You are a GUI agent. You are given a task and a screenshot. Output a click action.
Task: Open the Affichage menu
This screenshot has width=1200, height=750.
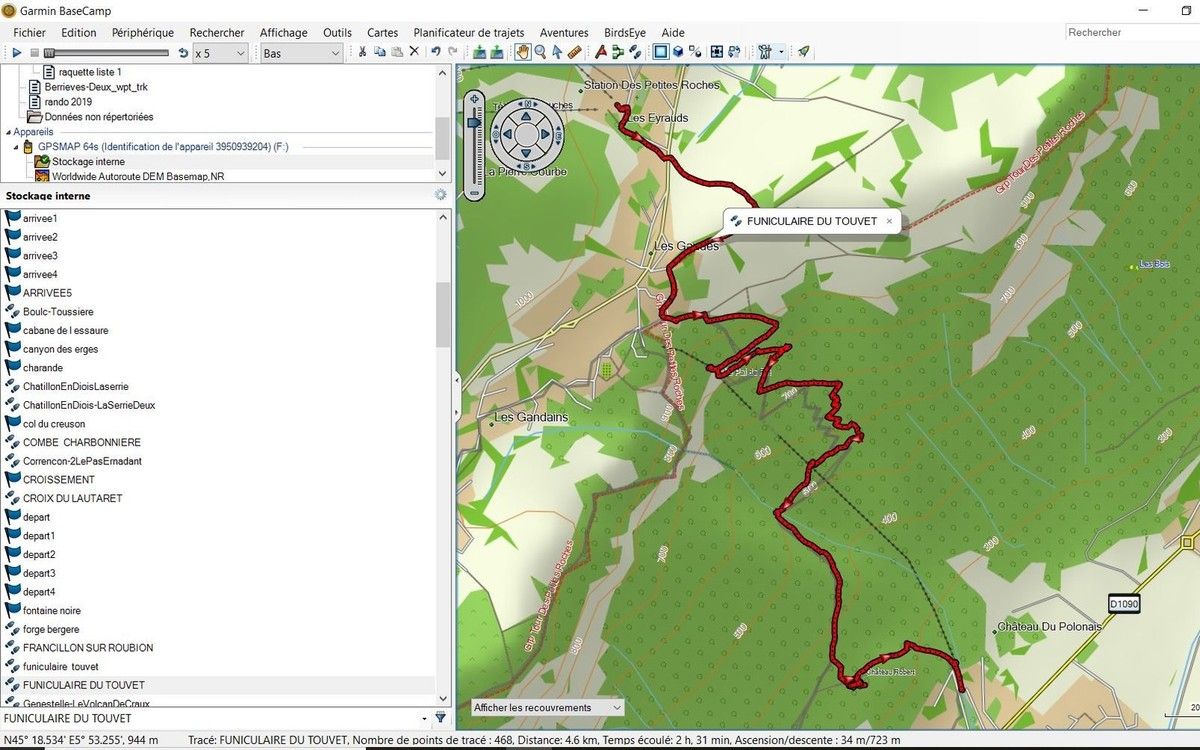tap(284, 32)
